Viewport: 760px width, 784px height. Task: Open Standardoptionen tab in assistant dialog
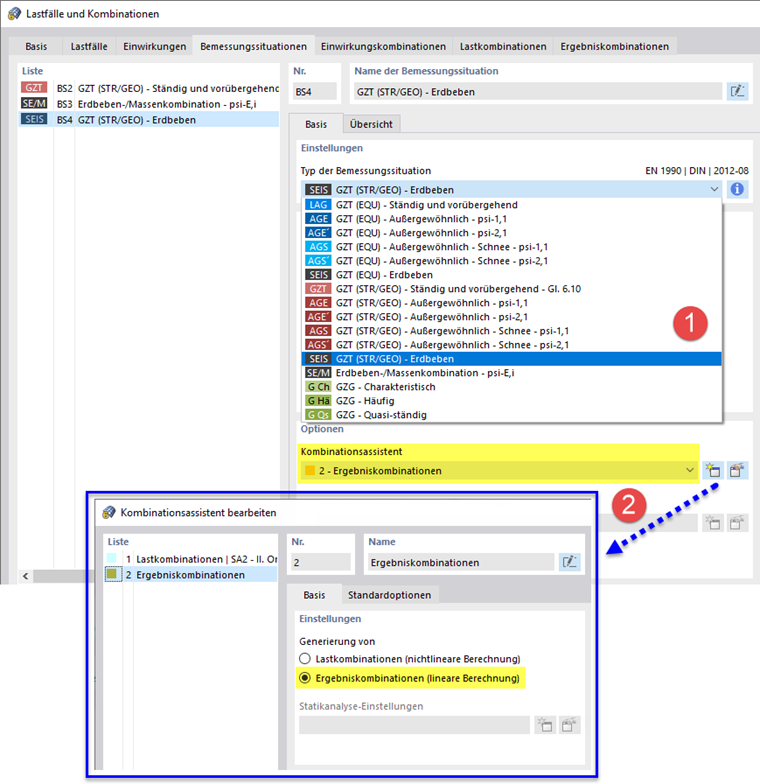389,595
